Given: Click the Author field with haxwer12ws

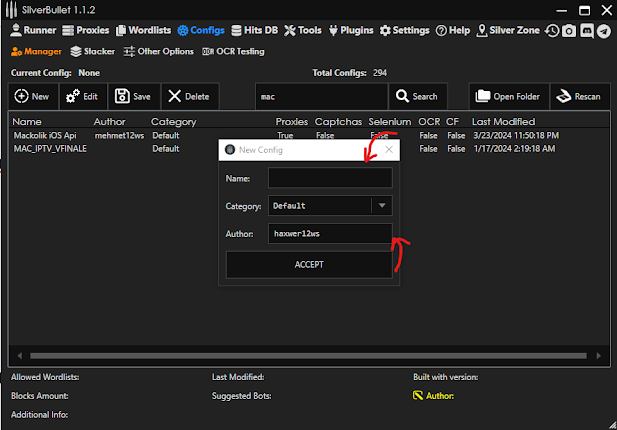Looking at the screenshot, I should click(330, 233).
